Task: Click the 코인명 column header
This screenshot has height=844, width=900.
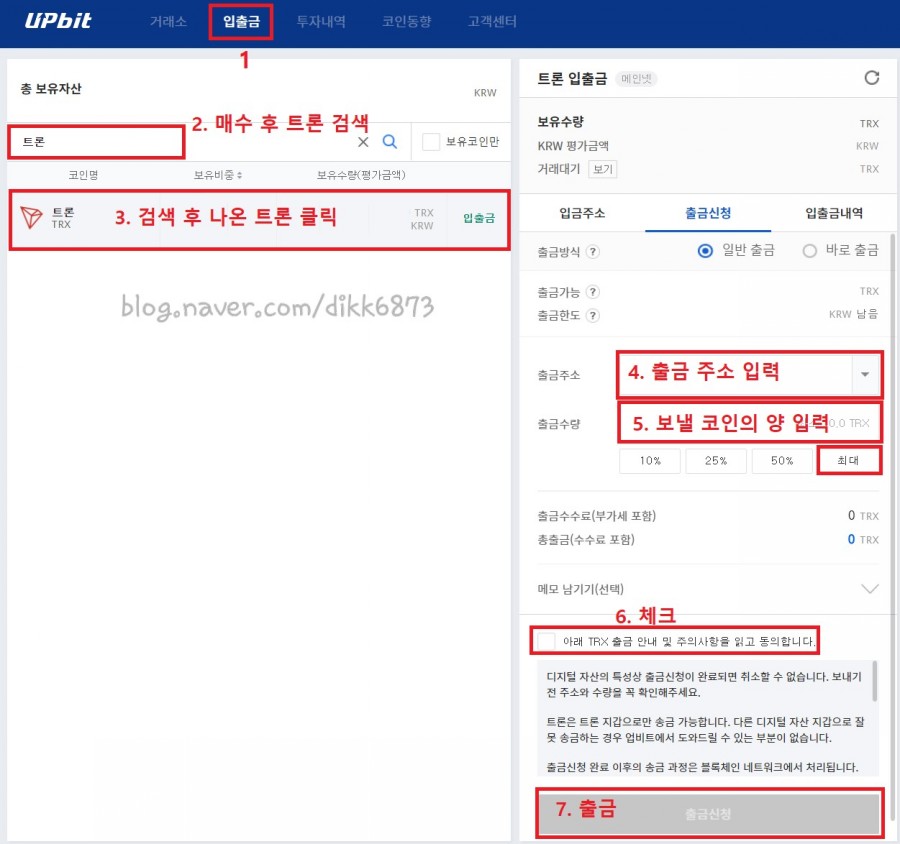Action: (x=83, y=175)
